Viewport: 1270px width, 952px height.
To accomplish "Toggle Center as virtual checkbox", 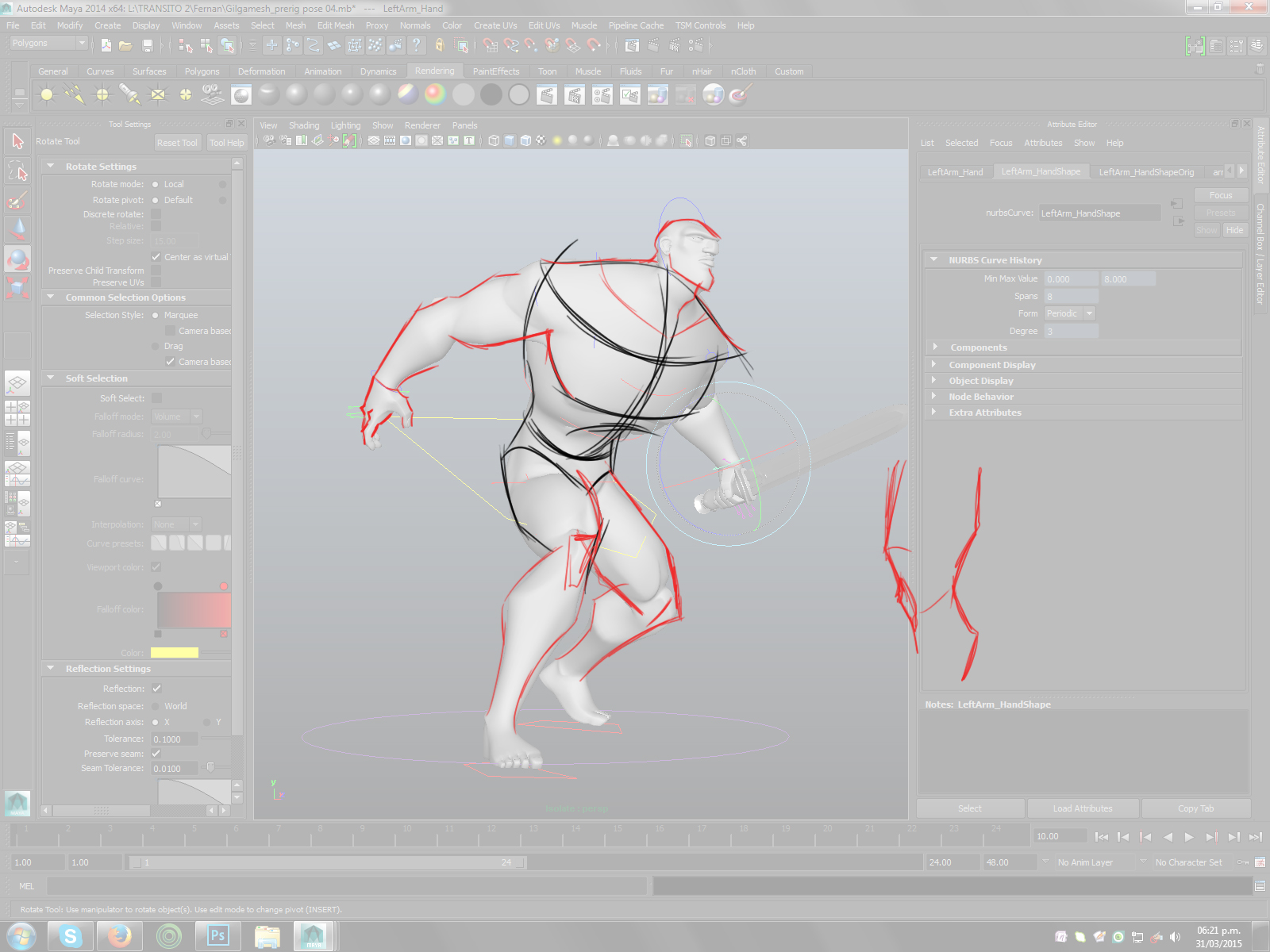I will [156, 257].
